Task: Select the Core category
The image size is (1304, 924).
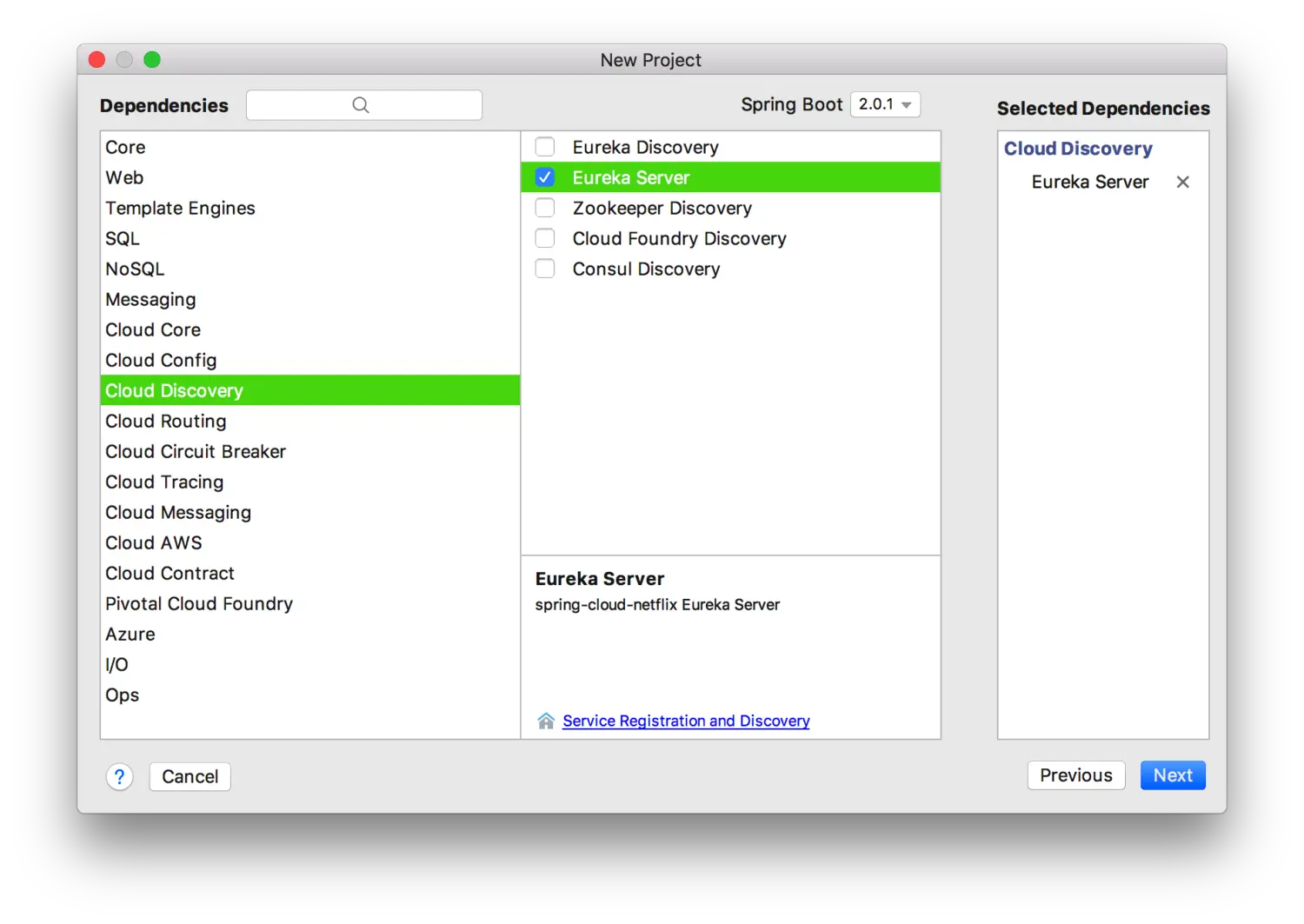Action: (310, 147)
